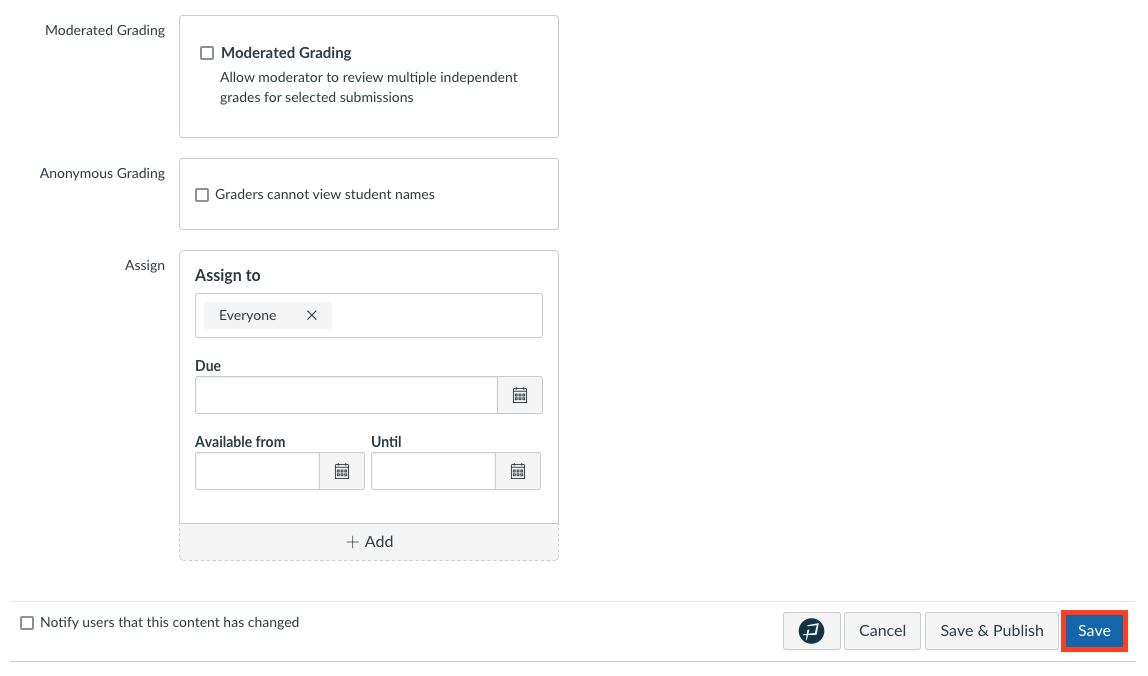The image size is (1148, 676).
Task: Open the Due date calendar picker
Action: pyautogui.click(x=520, y=395)
